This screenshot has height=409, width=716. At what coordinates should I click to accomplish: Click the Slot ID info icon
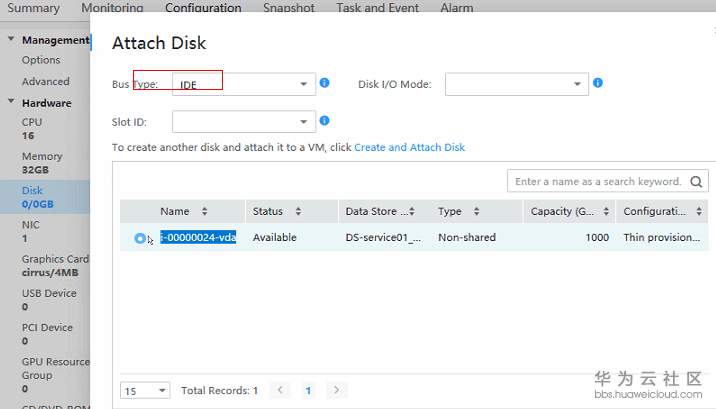[325, 121]
